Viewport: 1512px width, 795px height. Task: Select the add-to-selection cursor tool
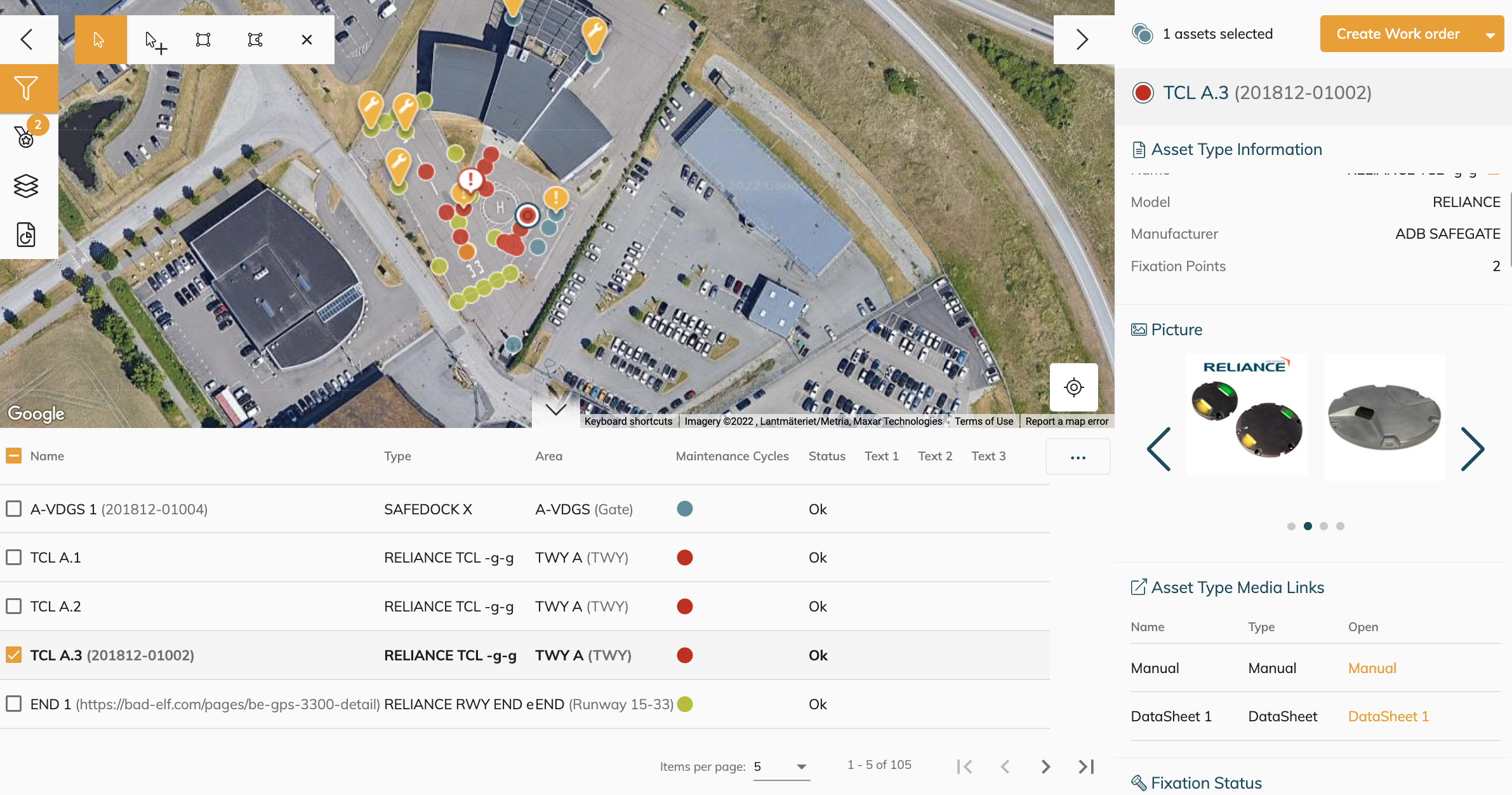coord(155,41)
